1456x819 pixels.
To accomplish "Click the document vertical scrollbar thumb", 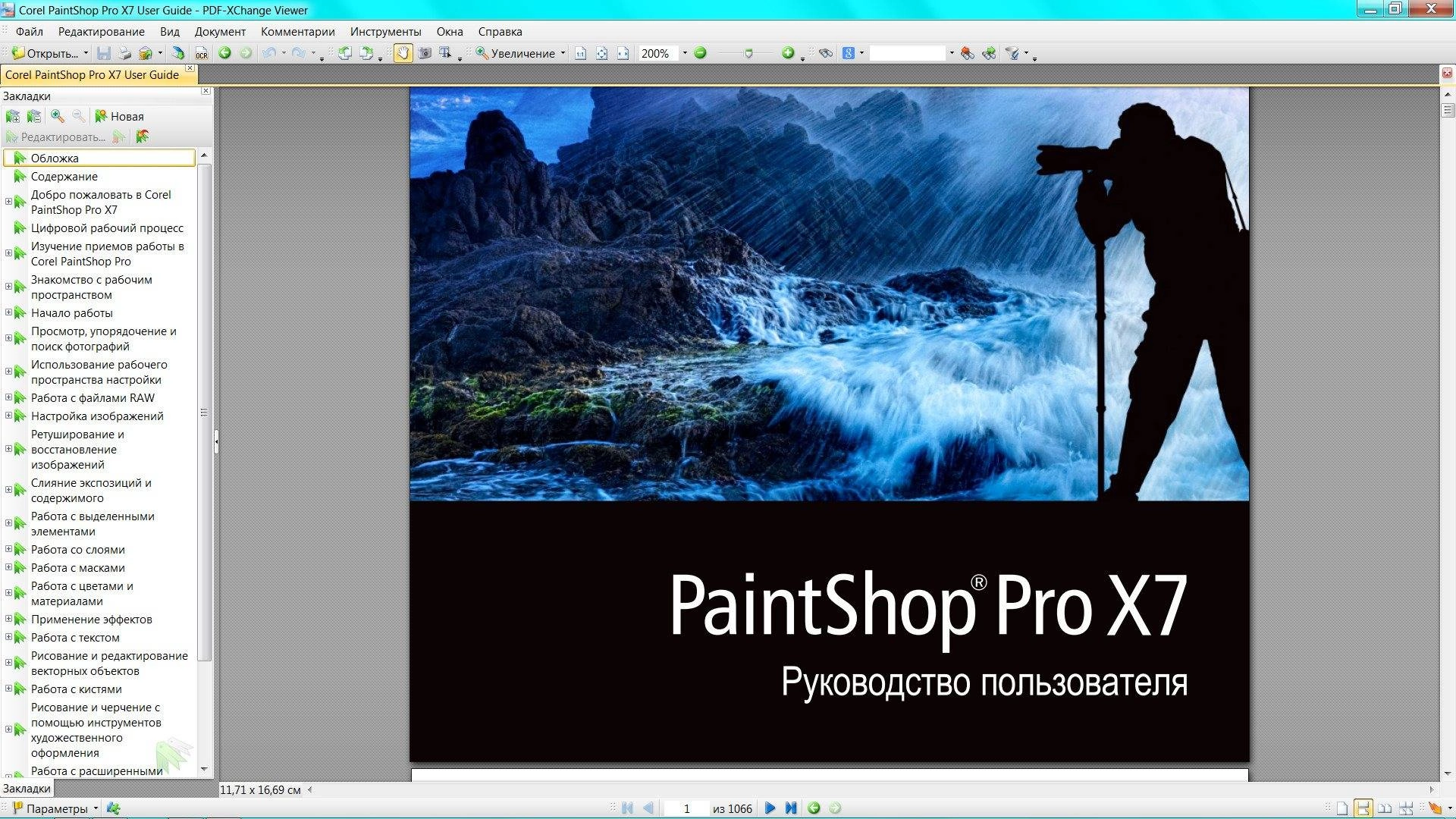I will click(1448, 110).
